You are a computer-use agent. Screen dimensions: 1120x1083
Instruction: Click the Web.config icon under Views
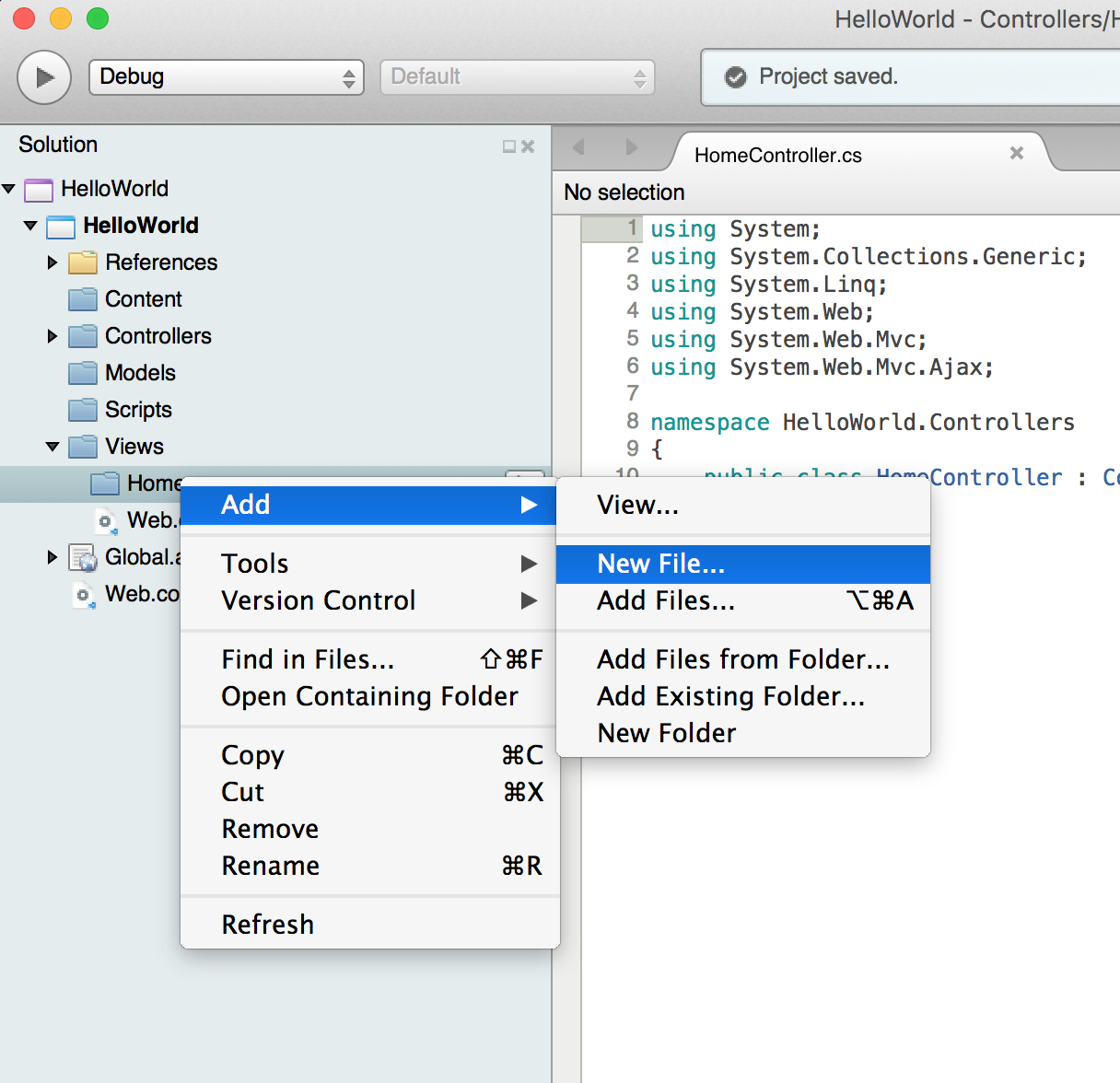coord(107,521)
